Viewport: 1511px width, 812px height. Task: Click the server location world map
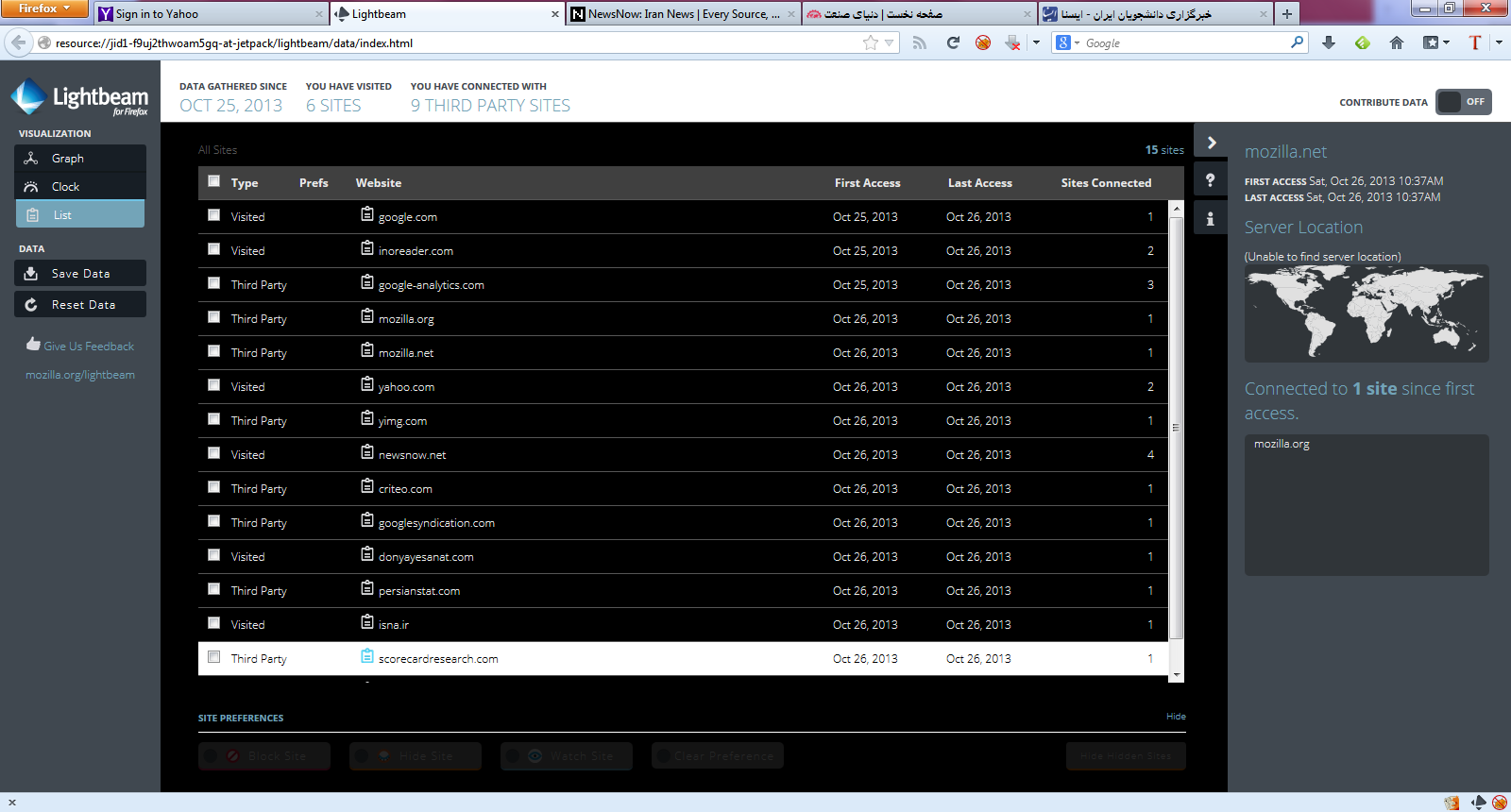[1367, 313]
